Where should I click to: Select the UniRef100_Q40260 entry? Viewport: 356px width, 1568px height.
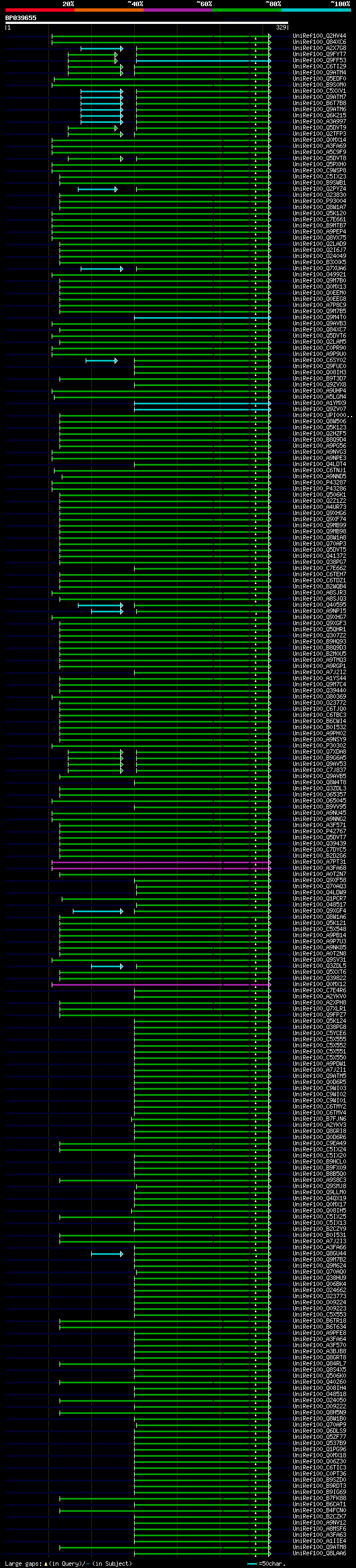[x=319, y=1382]
